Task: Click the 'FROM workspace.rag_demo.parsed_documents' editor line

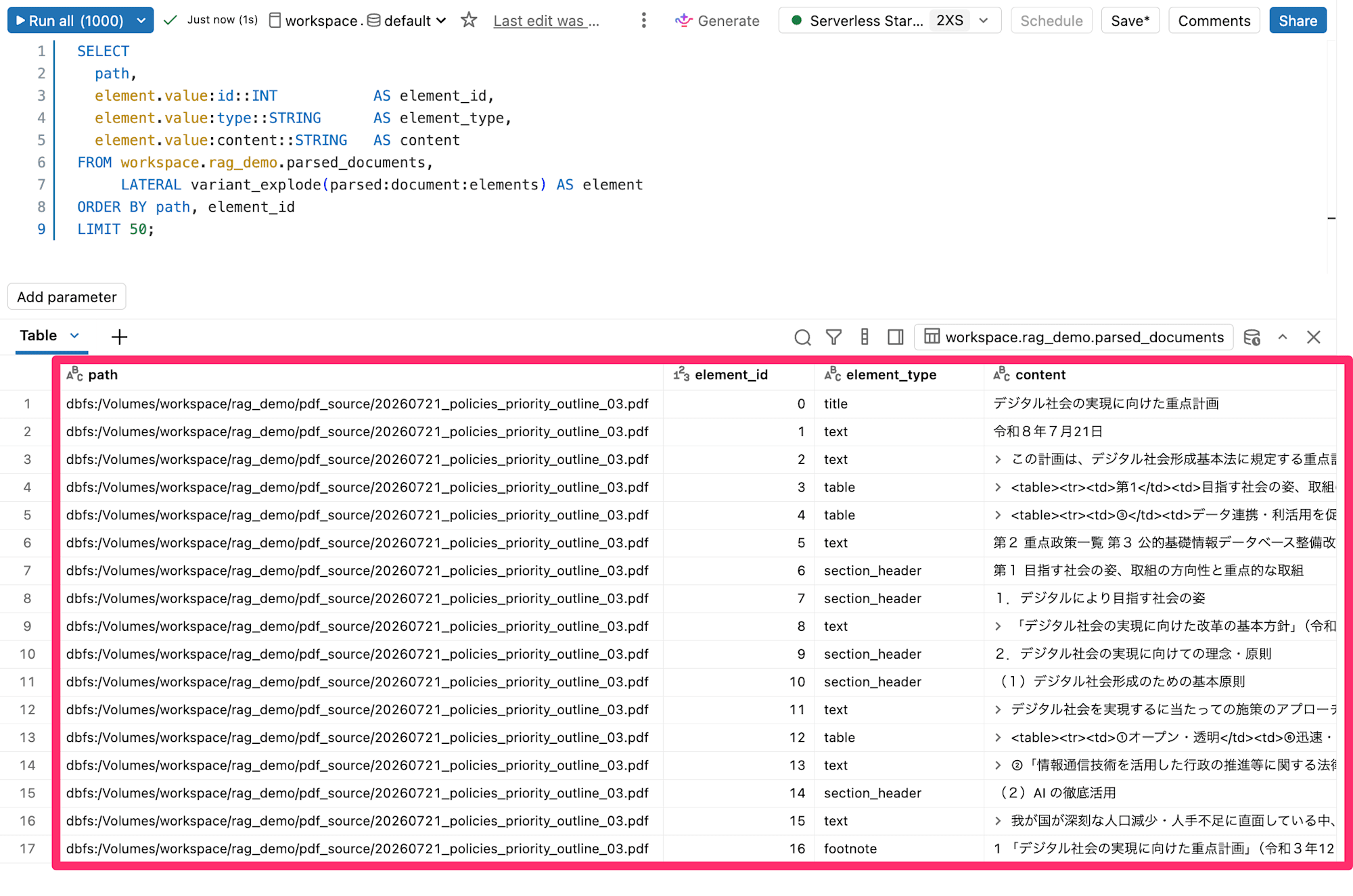Action: pos(254,162)
